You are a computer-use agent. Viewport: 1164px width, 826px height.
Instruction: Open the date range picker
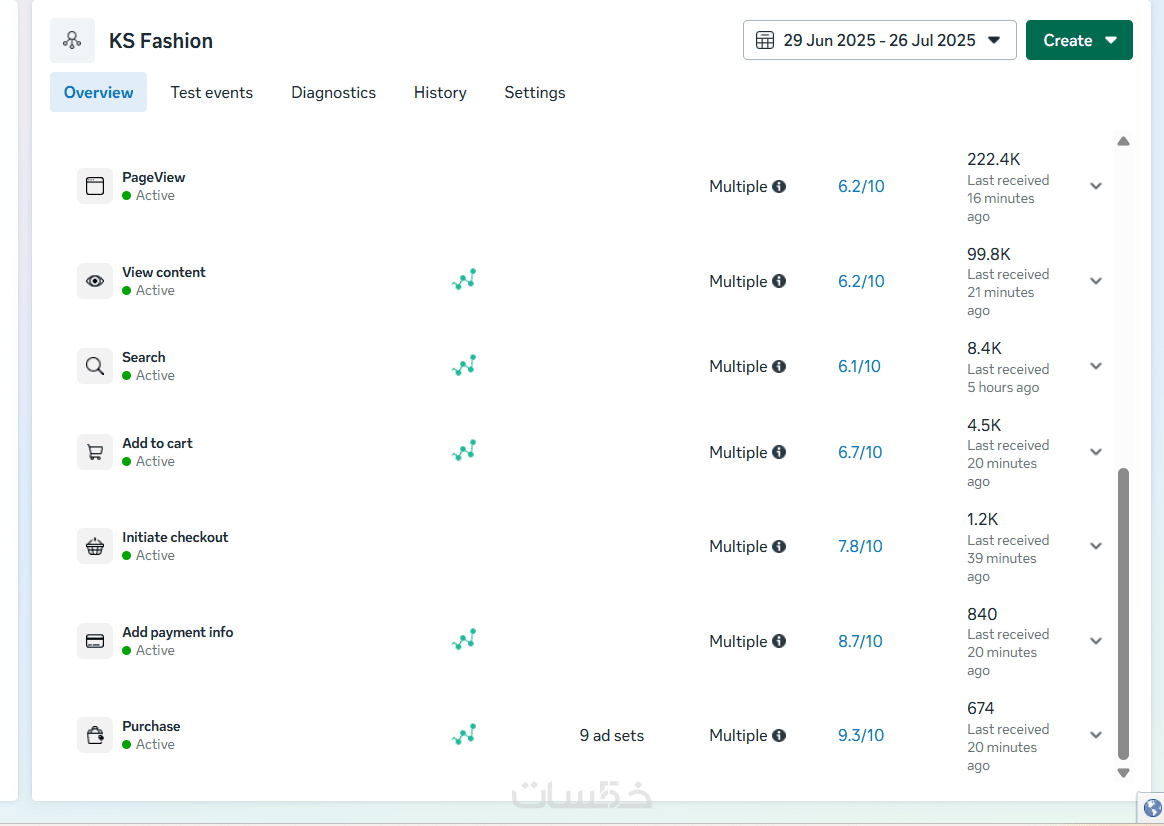(879, 40)
